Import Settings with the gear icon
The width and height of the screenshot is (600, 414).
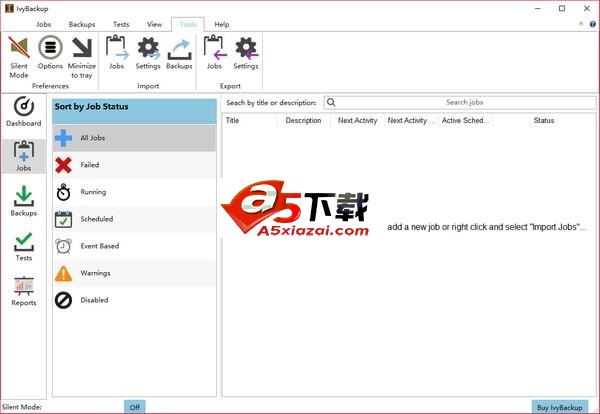(148, 52)
